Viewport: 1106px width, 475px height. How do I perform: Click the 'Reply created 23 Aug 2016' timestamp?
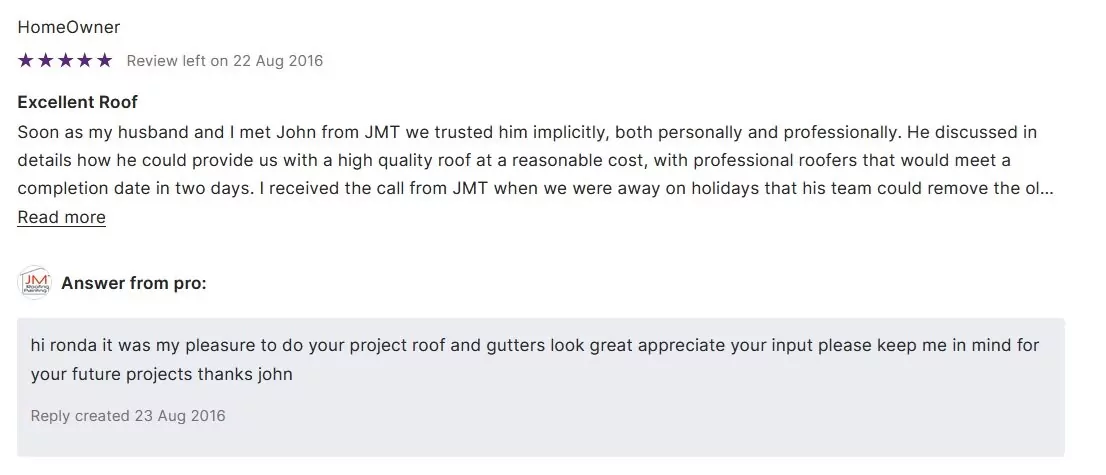click(x=128, y=415)
